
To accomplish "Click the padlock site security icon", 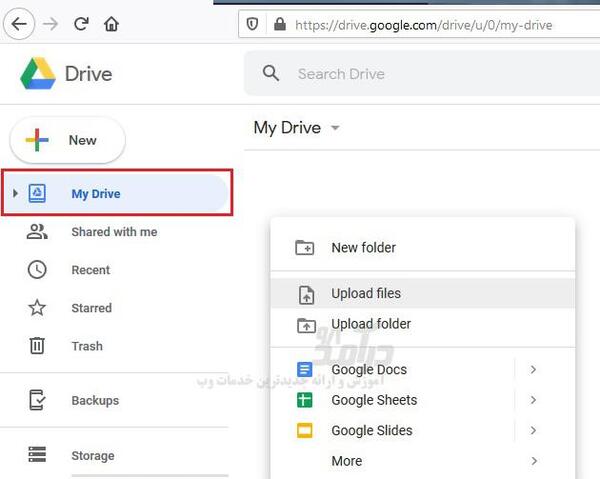I will (x=280, y=24).
